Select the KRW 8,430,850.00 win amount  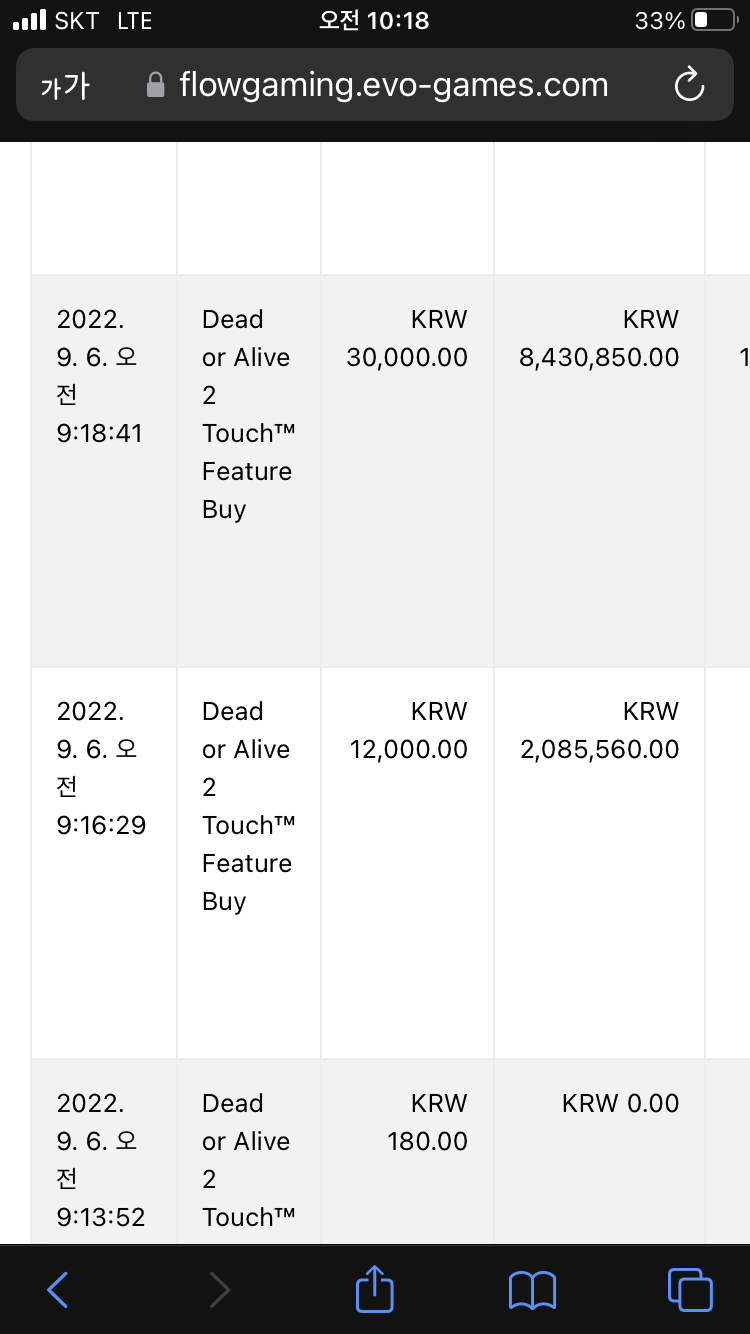(599, 338)
